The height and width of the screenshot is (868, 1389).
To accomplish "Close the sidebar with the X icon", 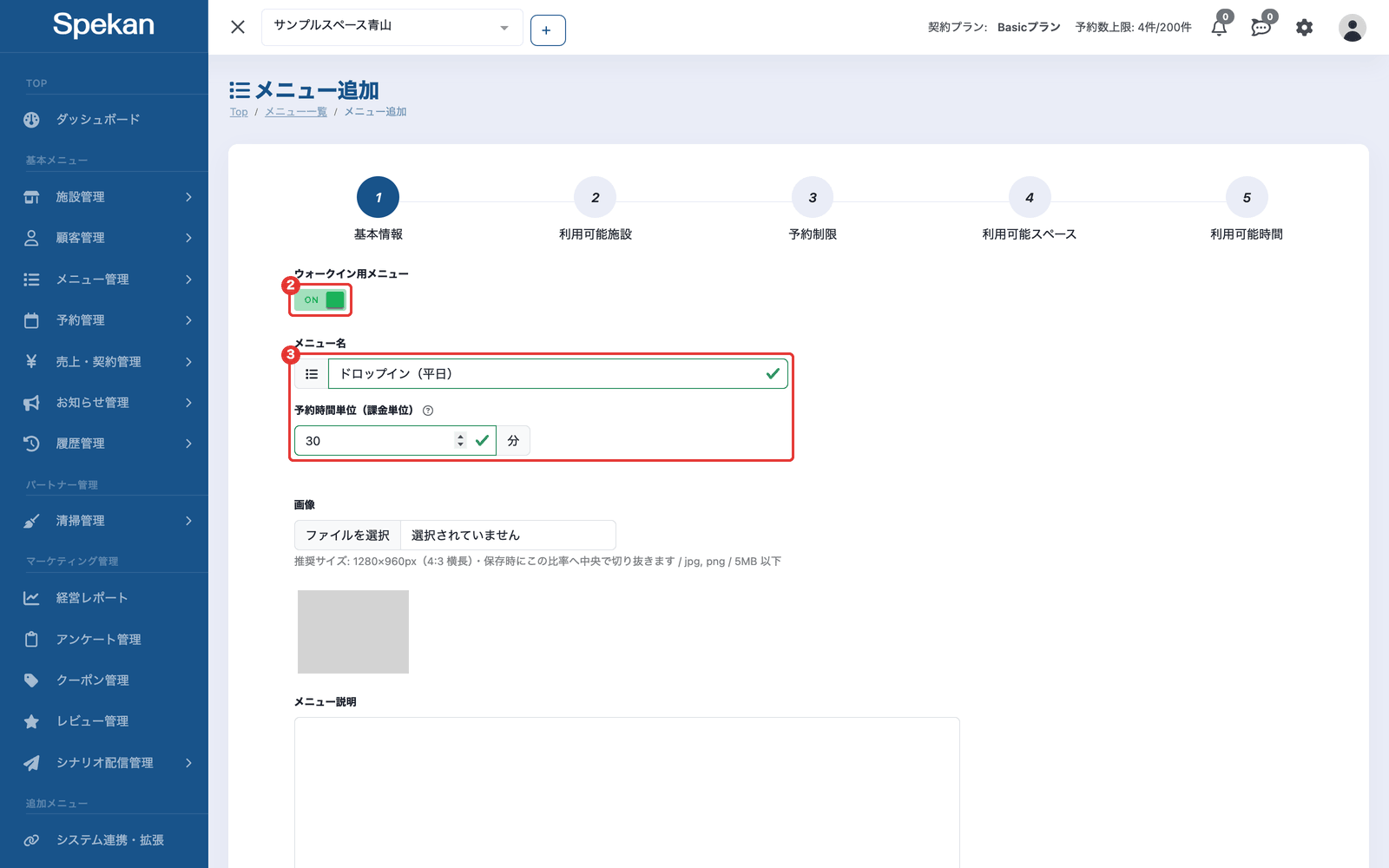I will point(238,27).
